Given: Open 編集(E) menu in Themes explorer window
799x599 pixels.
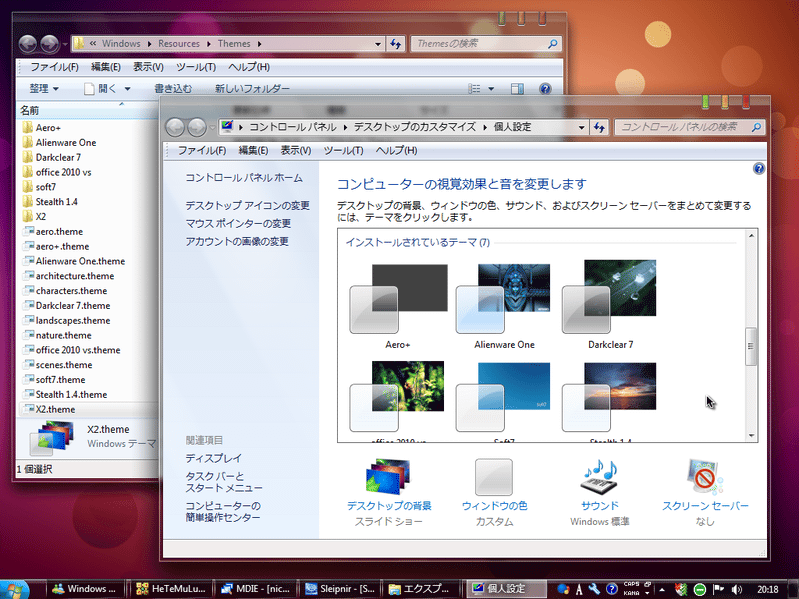Looking at the screenshot, I should tap(105, 67).
